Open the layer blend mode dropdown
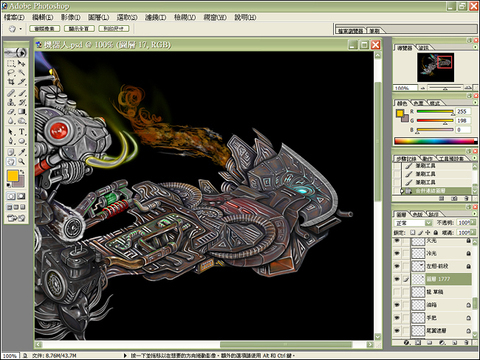Viewport: 480px width, 360px height. pos(429,223)
